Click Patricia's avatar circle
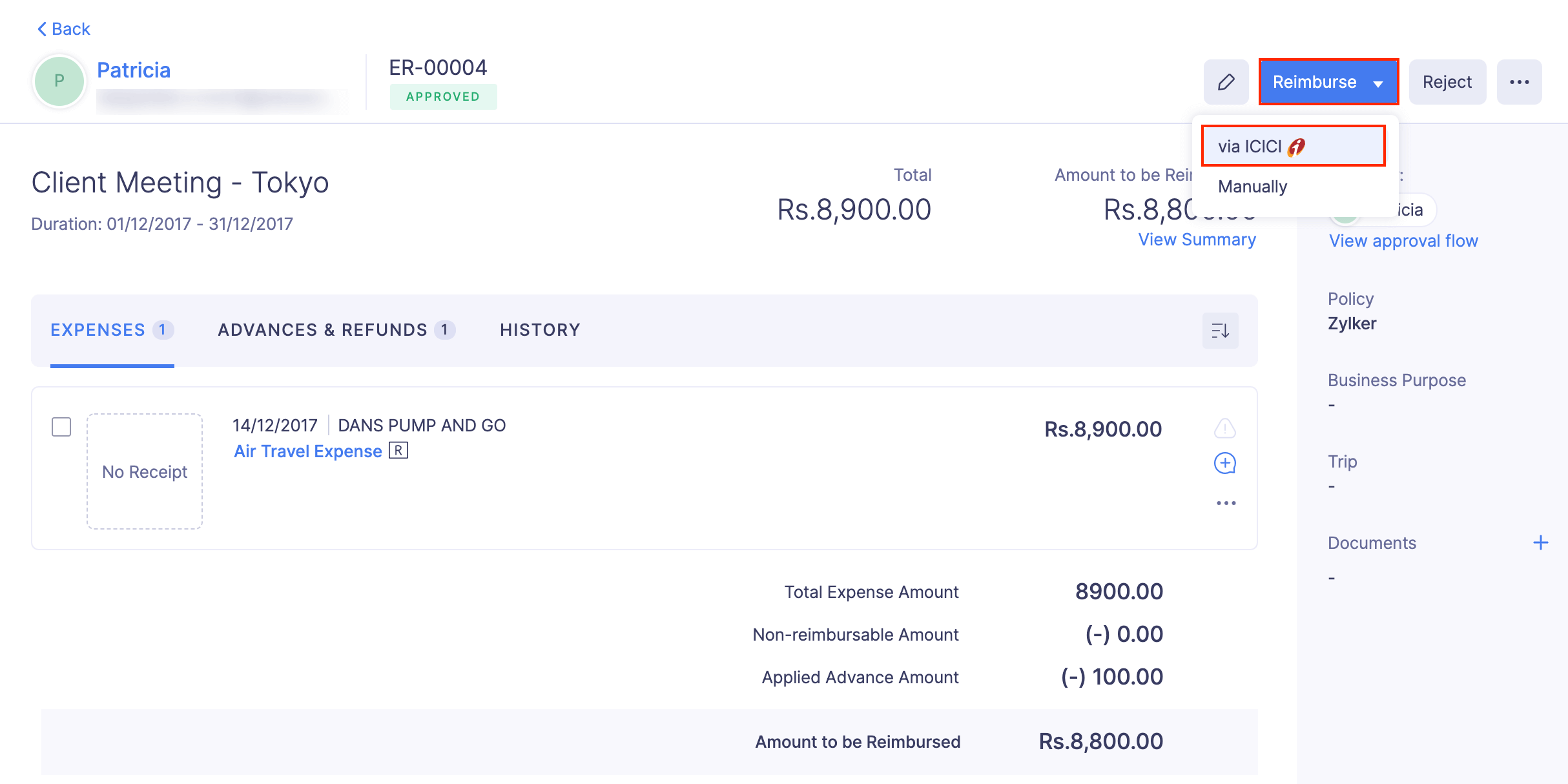The height and width of the screenshot is (784, 1568). 58,81
